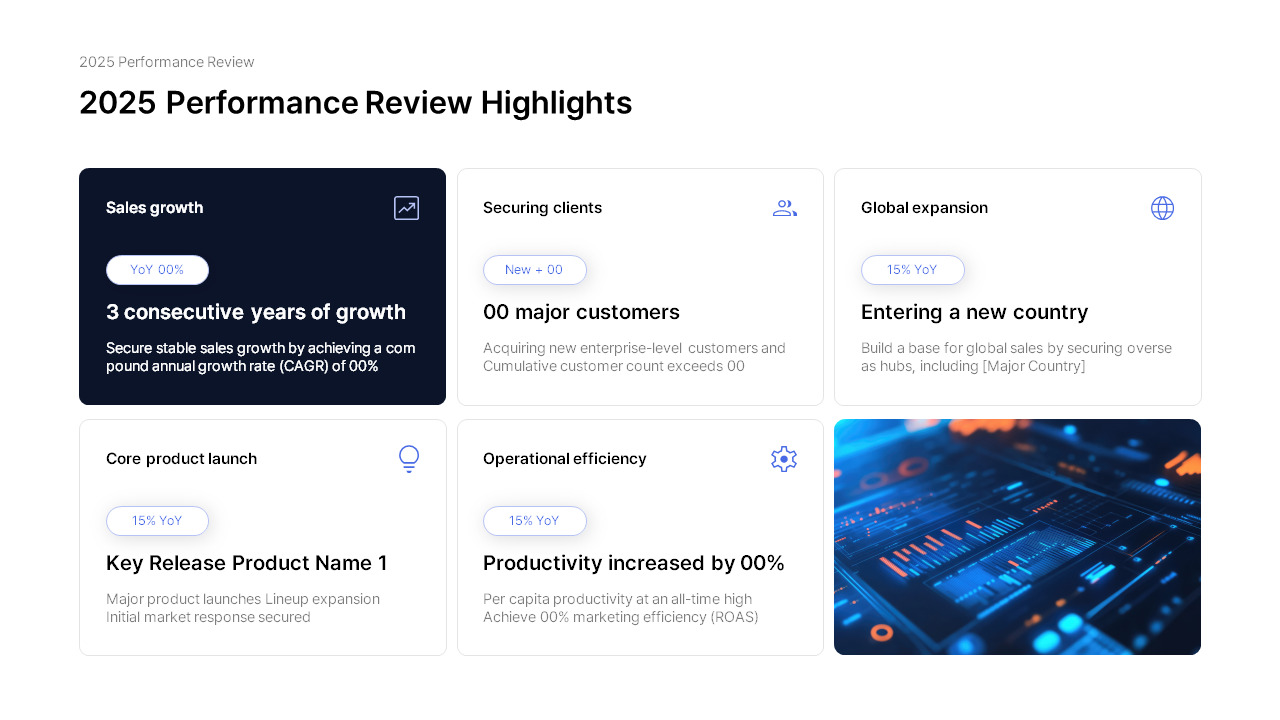
Task: Click the lightbulb icon in Core product launch
Action: [409, 459]
